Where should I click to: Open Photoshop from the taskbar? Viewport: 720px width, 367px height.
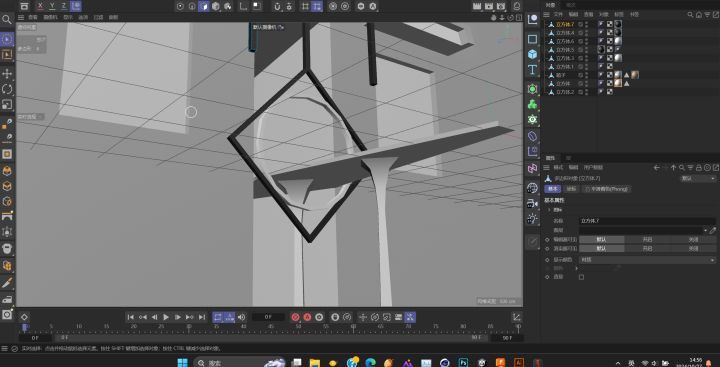tap(463, 362)
